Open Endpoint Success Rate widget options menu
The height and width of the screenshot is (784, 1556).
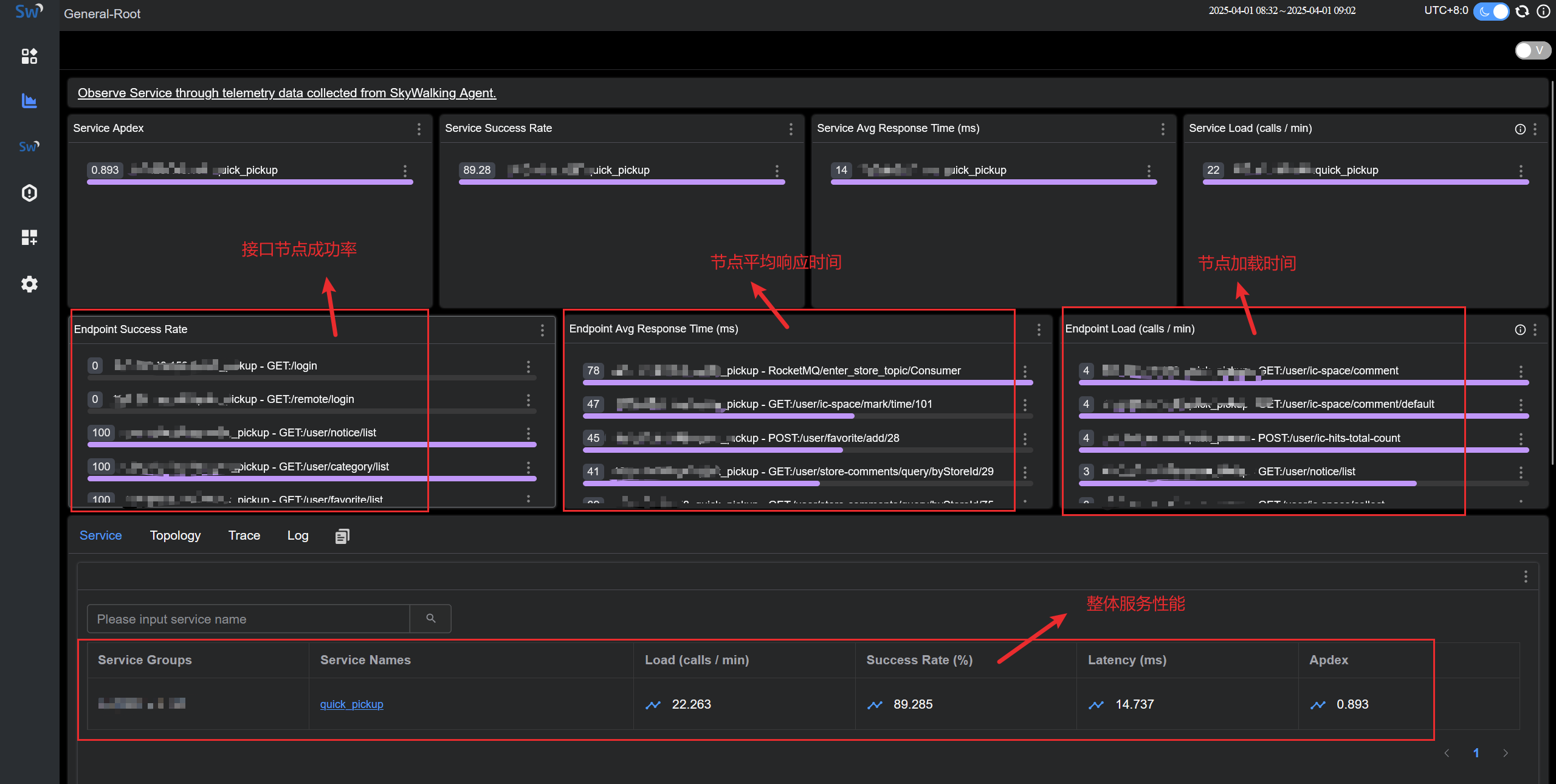coord(542,330)
